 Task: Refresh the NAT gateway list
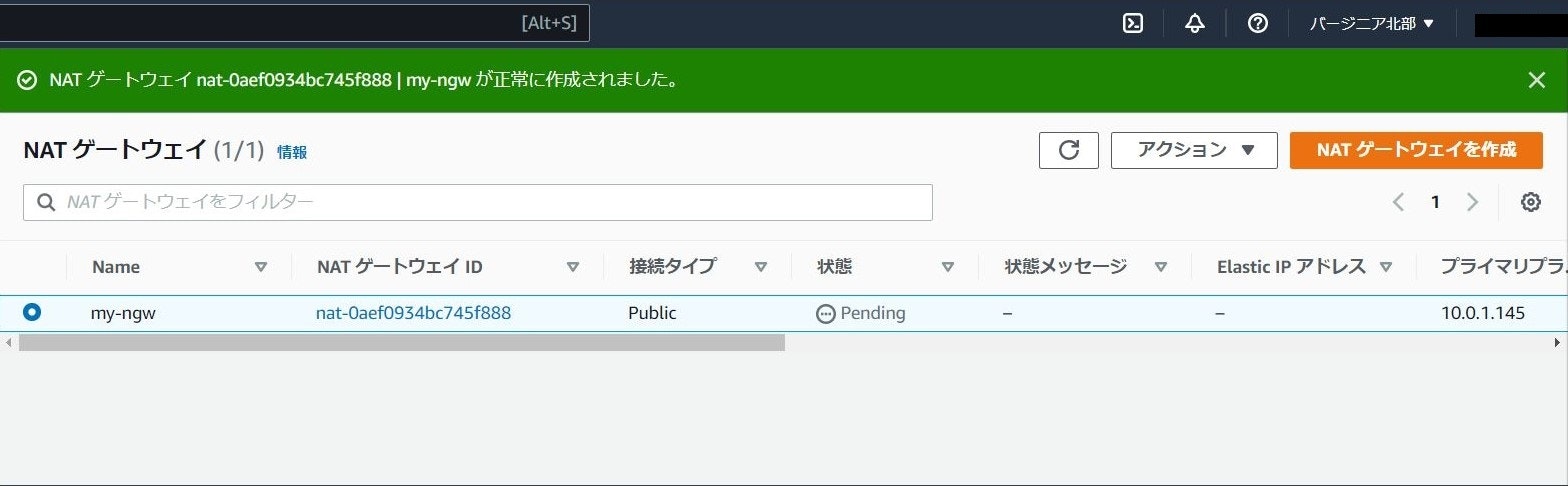1069,150
